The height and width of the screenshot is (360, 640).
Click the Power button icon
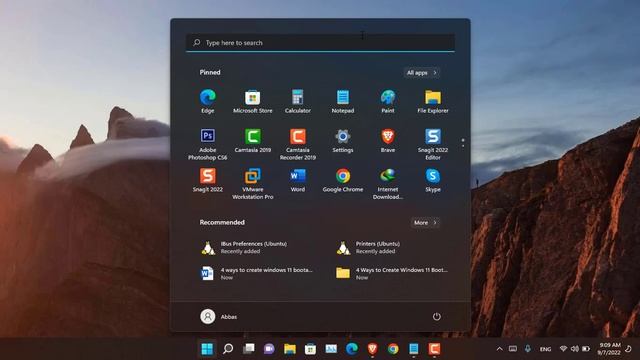[437, 317]
